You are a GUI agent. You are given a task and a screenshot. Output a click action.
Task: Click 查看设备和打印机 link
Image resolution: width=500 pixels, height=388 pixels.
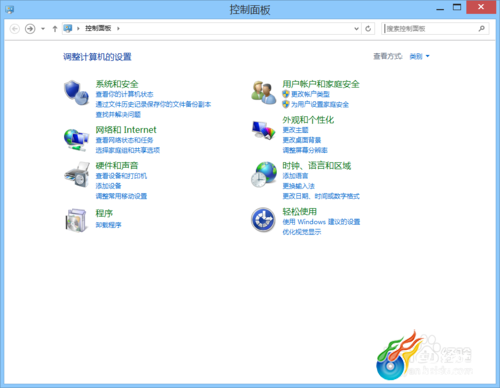(x=121, y=176)
